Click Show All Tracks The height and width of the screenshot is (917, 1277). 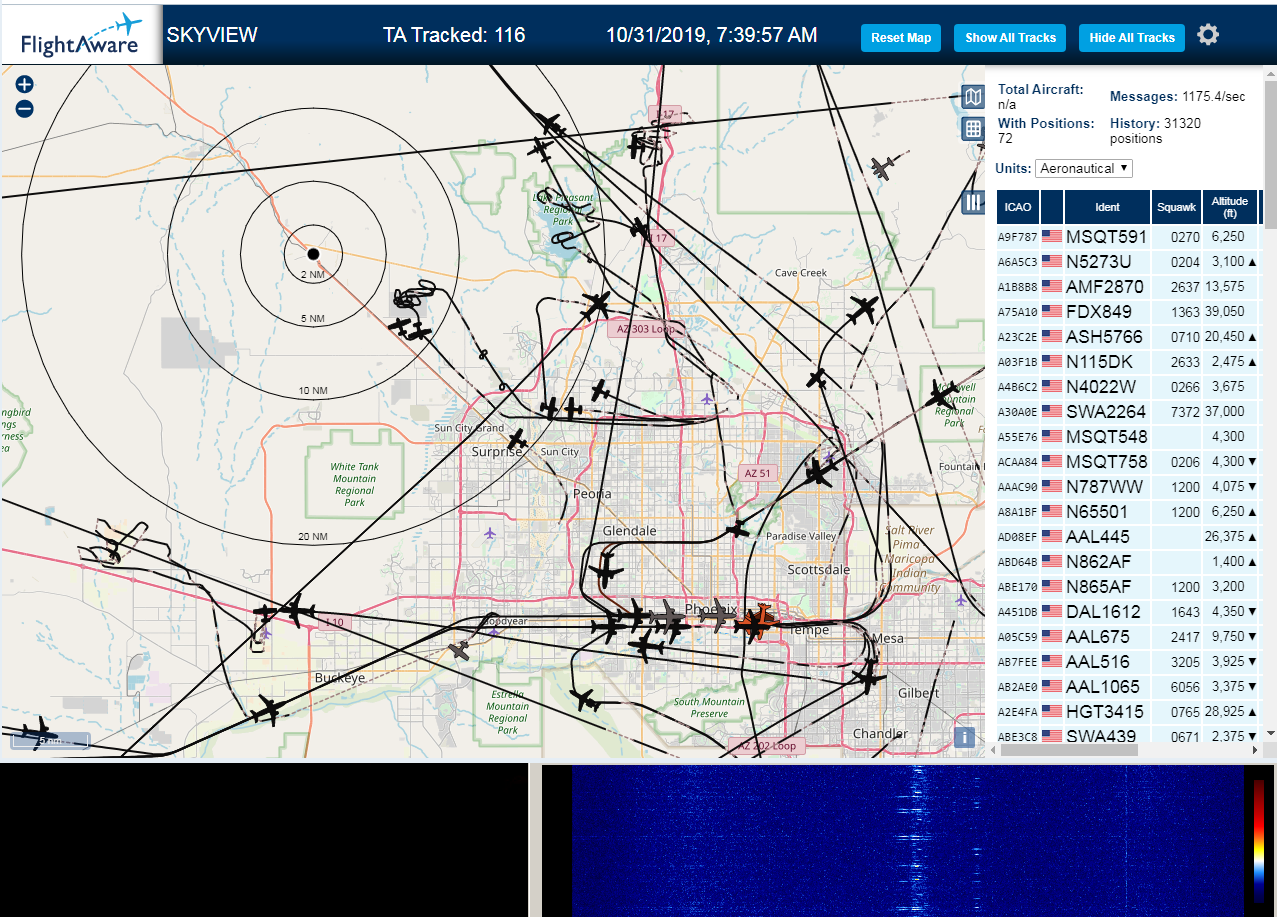(1010, 38)
